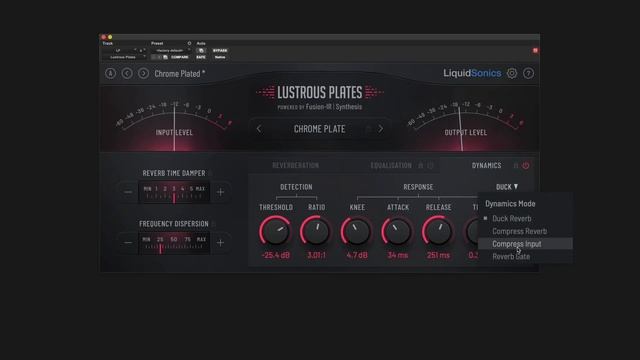Click the SAFE button

pyautogui.click(x=201, y=58)
